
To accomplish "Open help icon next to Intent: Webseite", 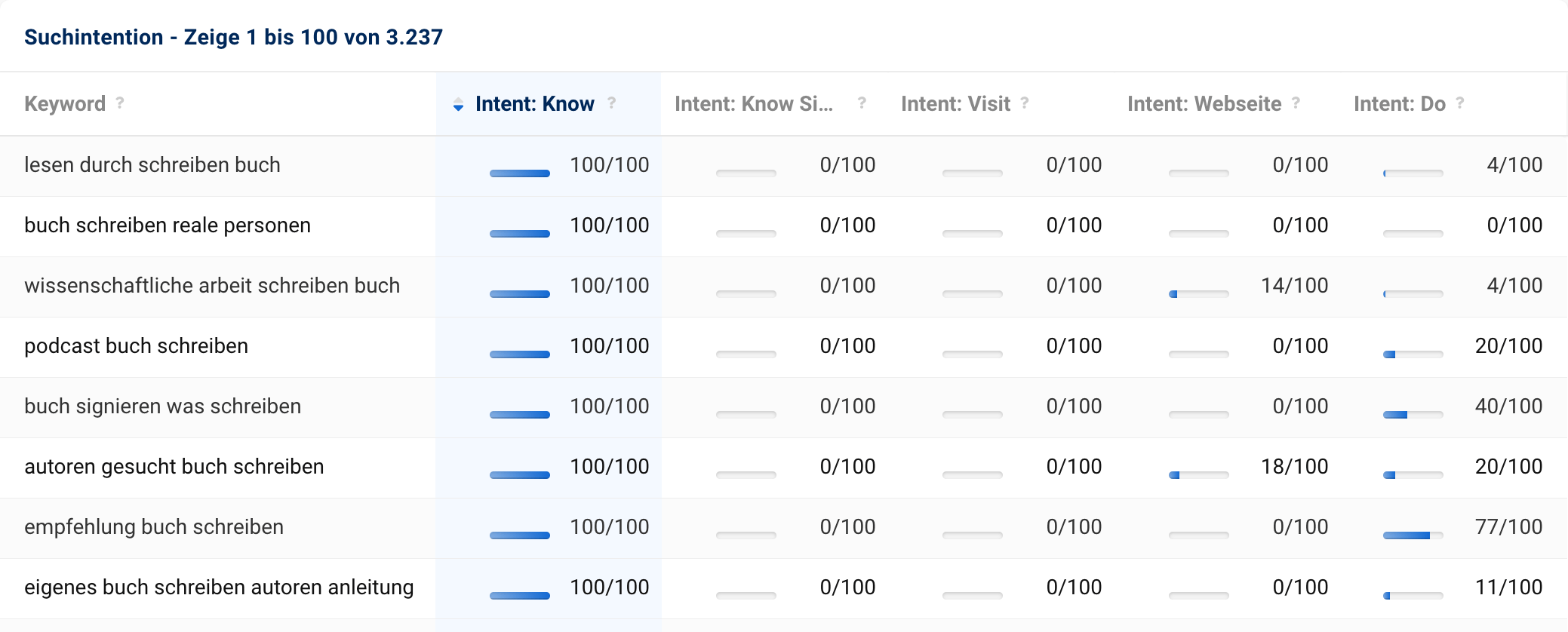I will click(1296, 103).
